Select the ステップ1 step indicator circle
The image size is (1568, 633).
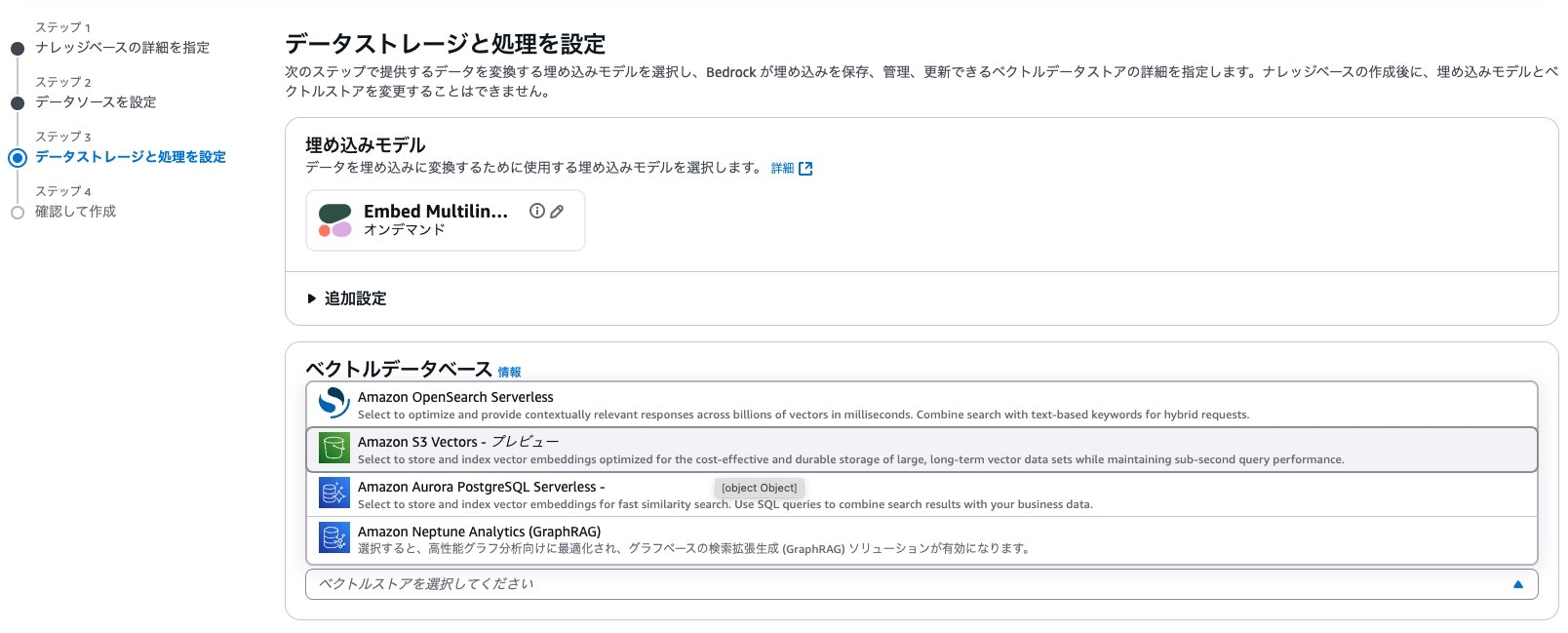pos(17,48)
